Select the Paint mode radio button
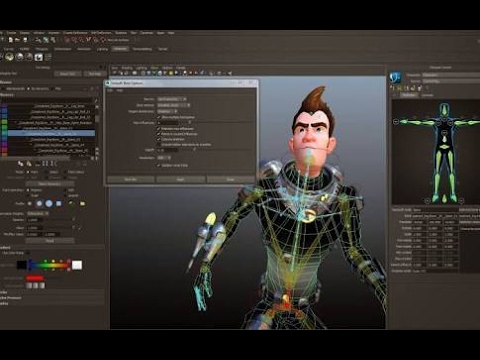The width and height of the screenshot is (480, 360). [x=28, y=172]
